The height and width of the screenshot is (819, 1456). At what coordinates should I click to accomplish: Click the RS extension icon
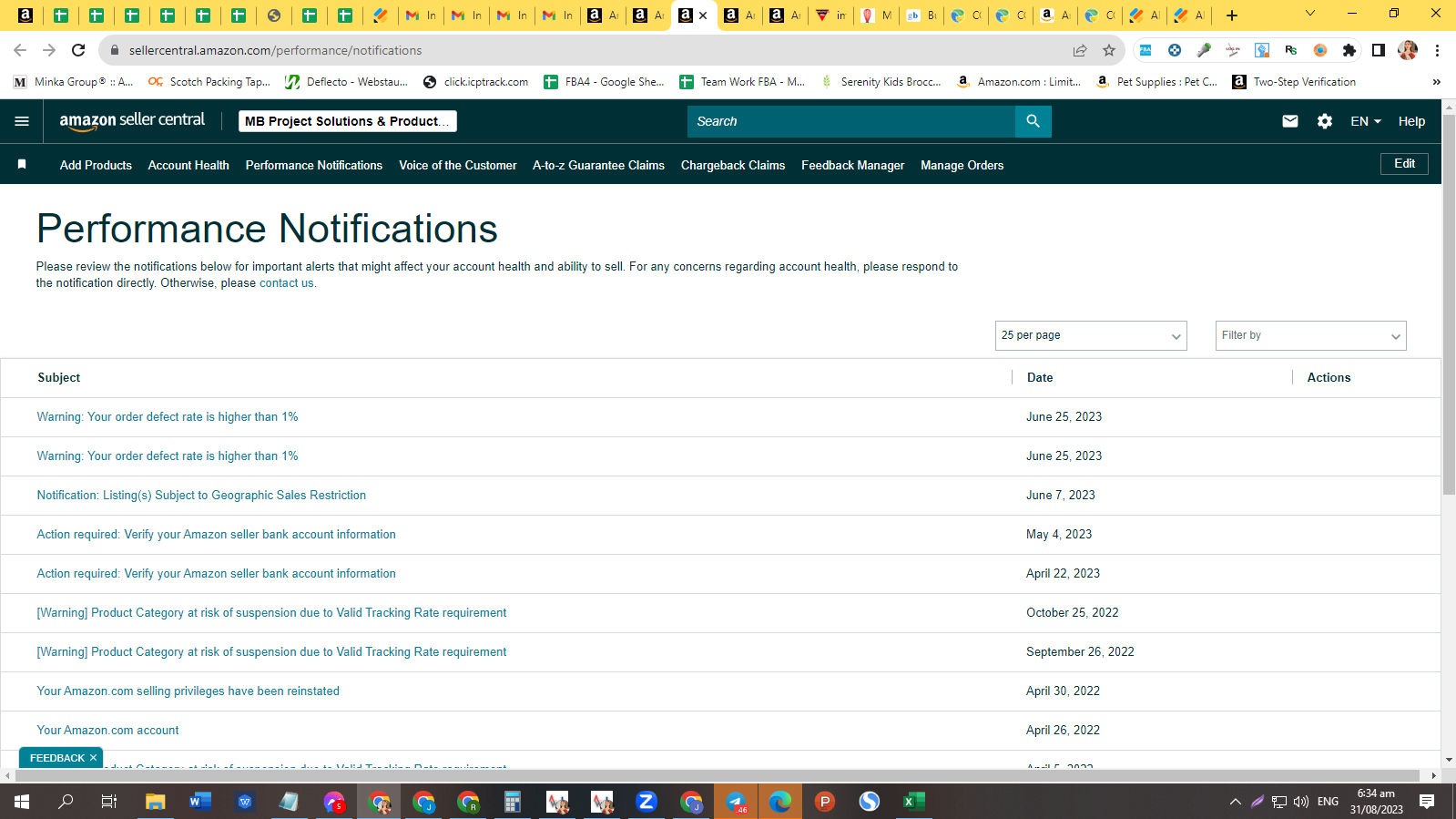[1291, 50]
